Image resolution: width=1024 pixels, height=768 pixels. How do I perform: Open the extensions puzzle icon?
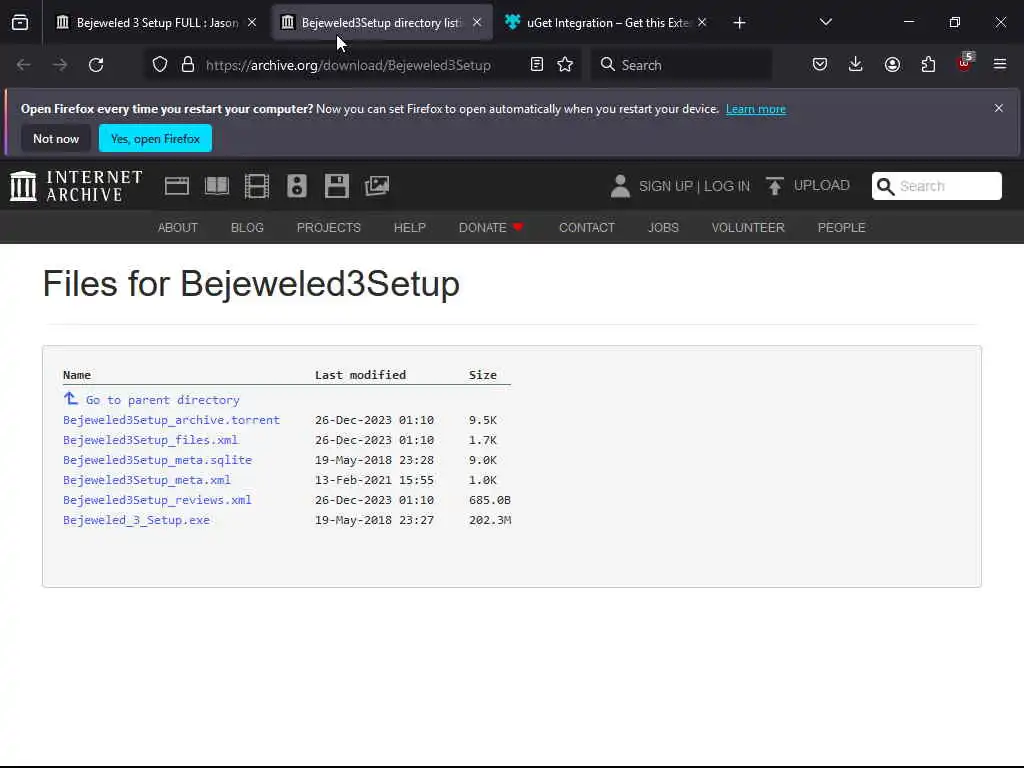pos(928,65)
